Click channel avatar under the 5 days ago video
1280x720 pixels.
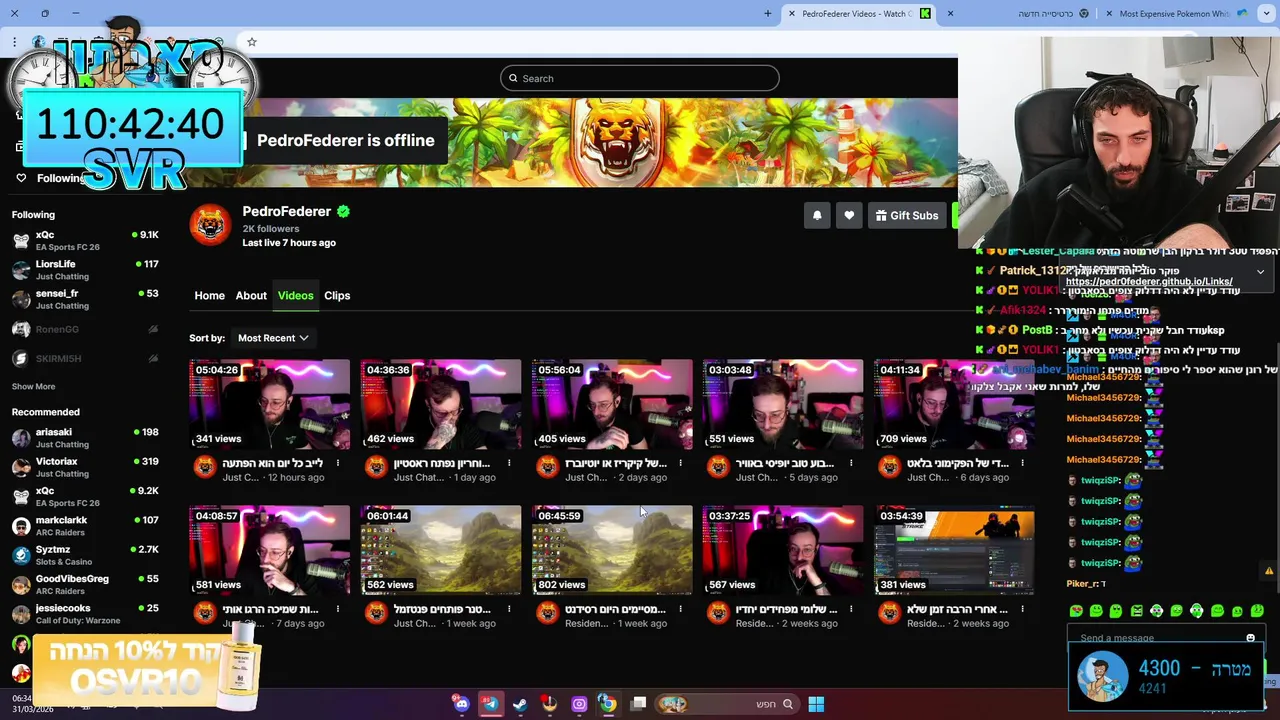point(718,467)
